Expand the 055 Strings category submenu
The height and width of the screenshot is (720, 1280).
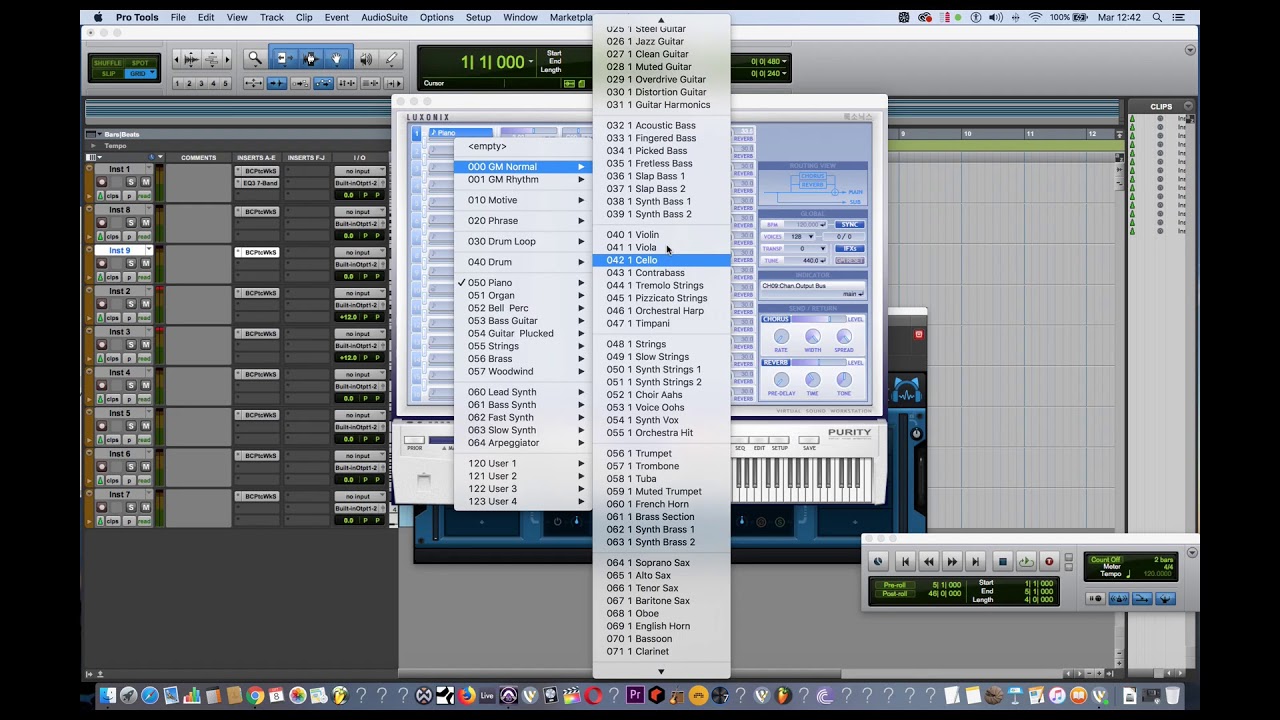pyautogui.click(x=522, y=346)
